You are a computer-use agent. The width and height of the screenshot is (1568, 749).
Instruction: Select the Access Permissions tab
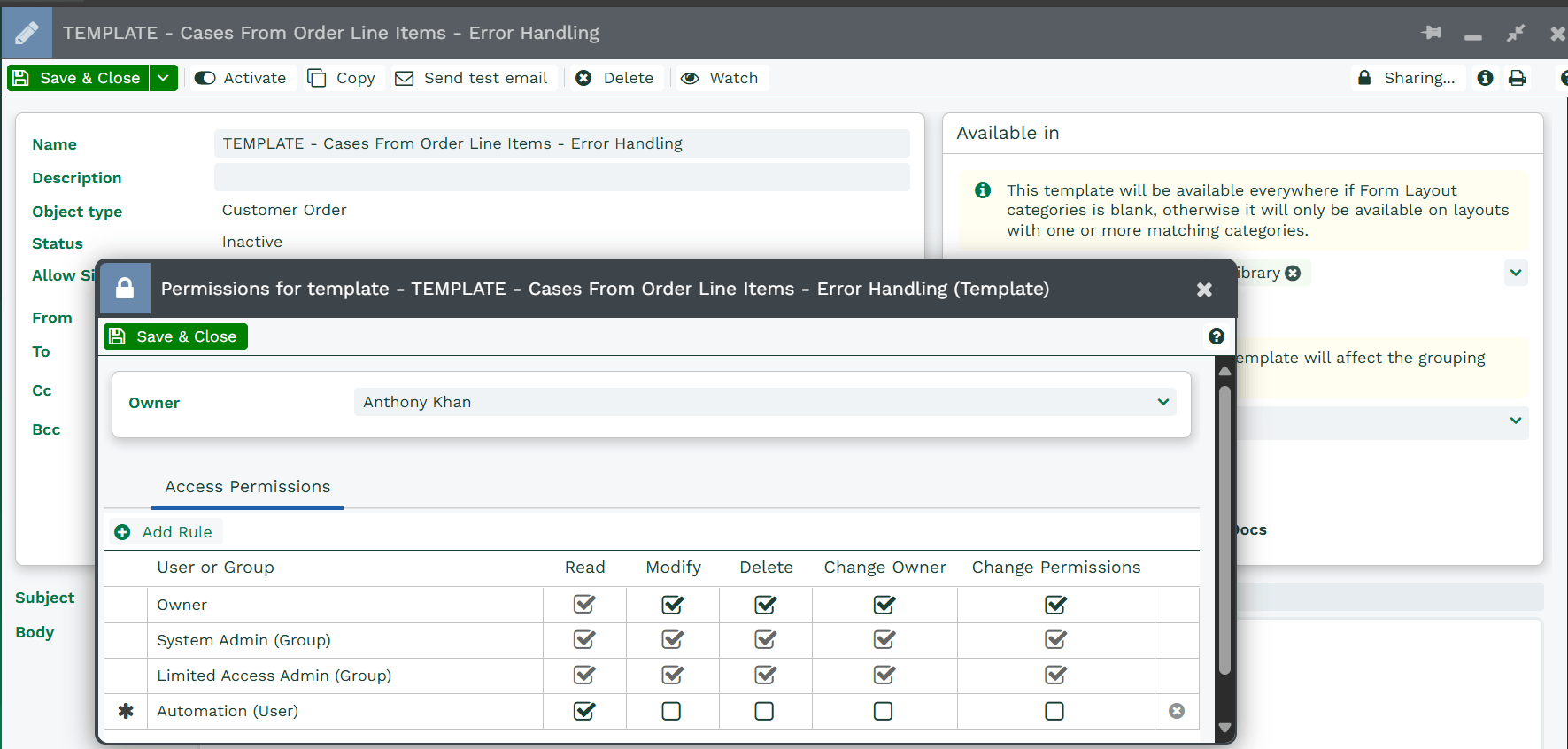tap(247, 487)
